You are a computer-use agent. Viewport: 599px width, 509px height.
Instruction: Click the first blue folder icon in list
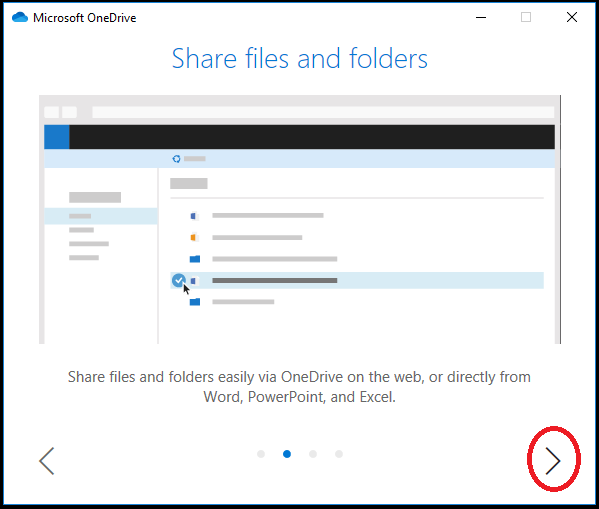click(x=195, y=259)
